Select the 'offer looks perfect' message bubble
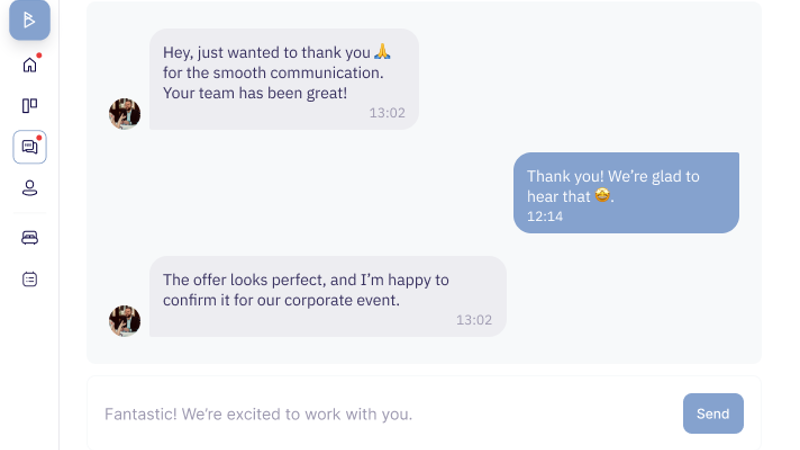This screenshot has width=800, height=450. tap(328, 296)
